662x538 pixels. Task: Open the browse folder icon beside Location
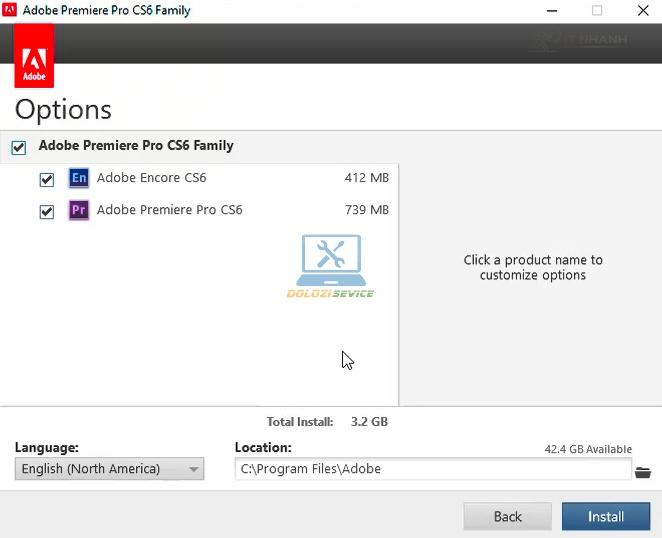642,472
